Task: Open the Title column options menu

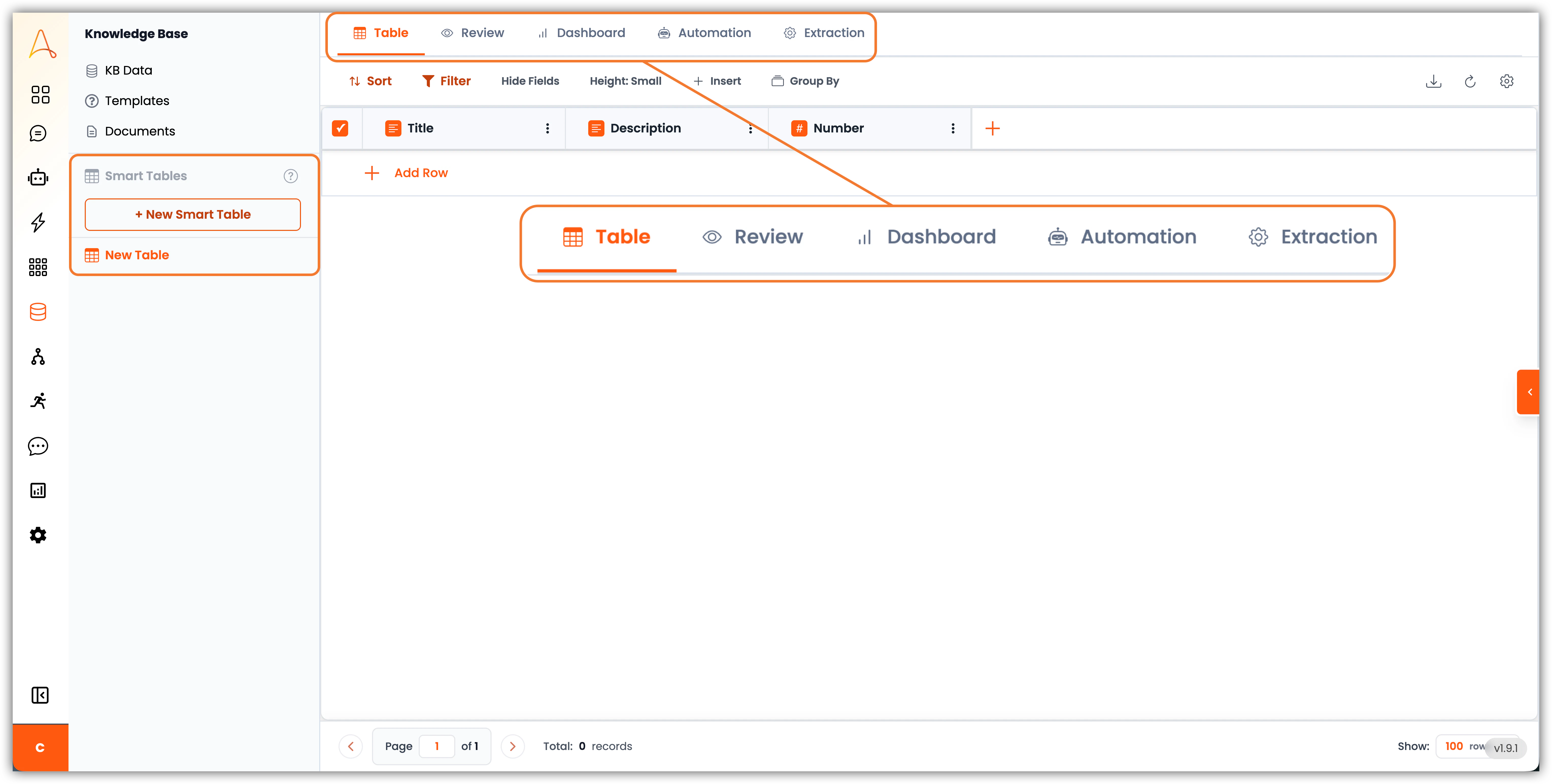Action: click(x=547, y=128)
